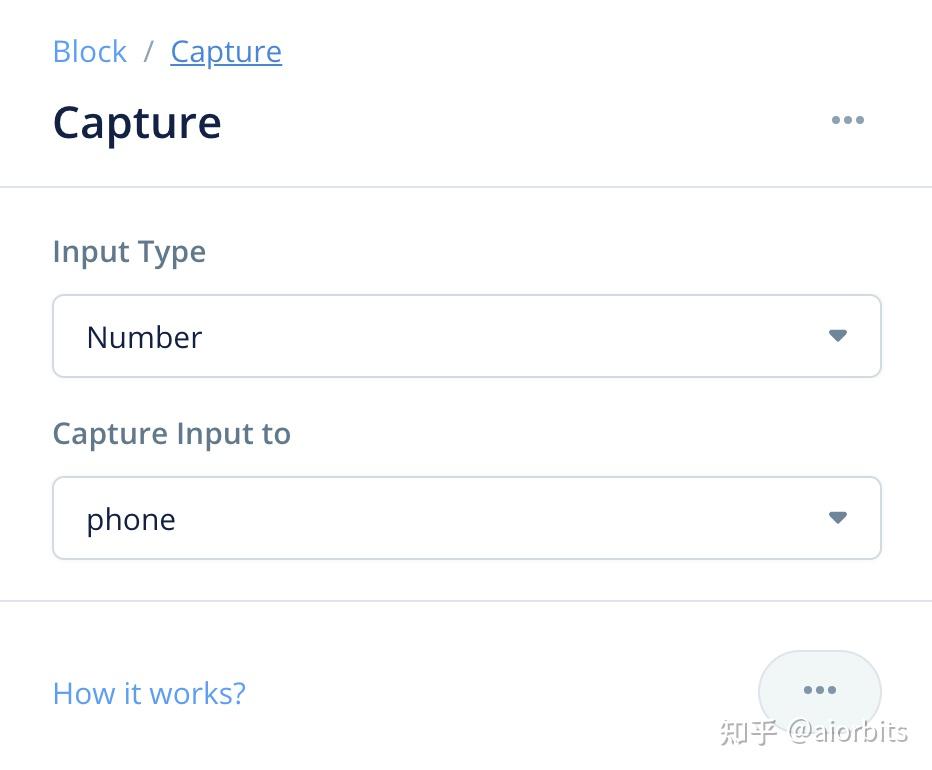
Task: Click the divider line above How it works
Action: pyautogui.click(x=466, y=601)
